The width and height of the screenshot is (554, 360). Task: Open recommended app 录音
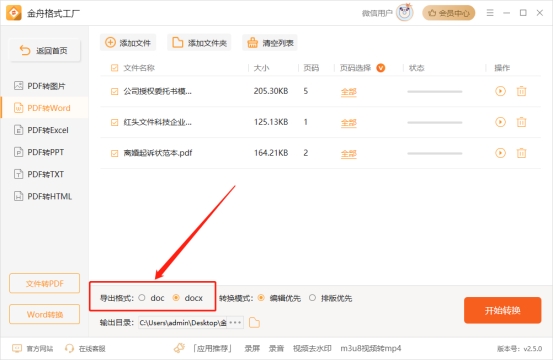coord(276,349)
